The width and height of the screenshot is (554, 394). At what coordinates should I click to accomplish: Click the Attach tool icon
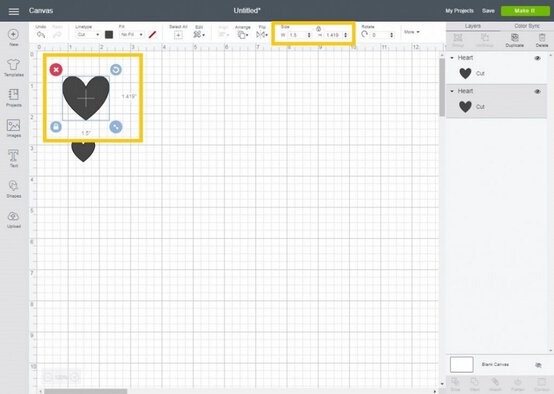click(495, 382)
